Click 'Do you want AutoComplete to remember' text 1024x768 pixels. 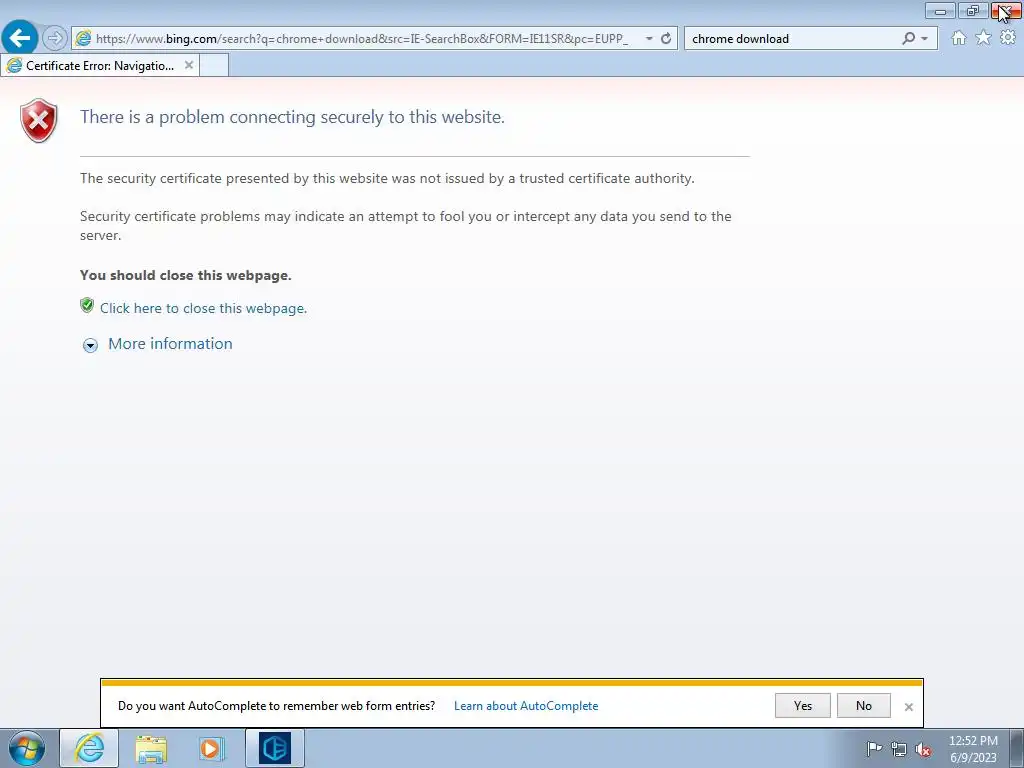276,706
